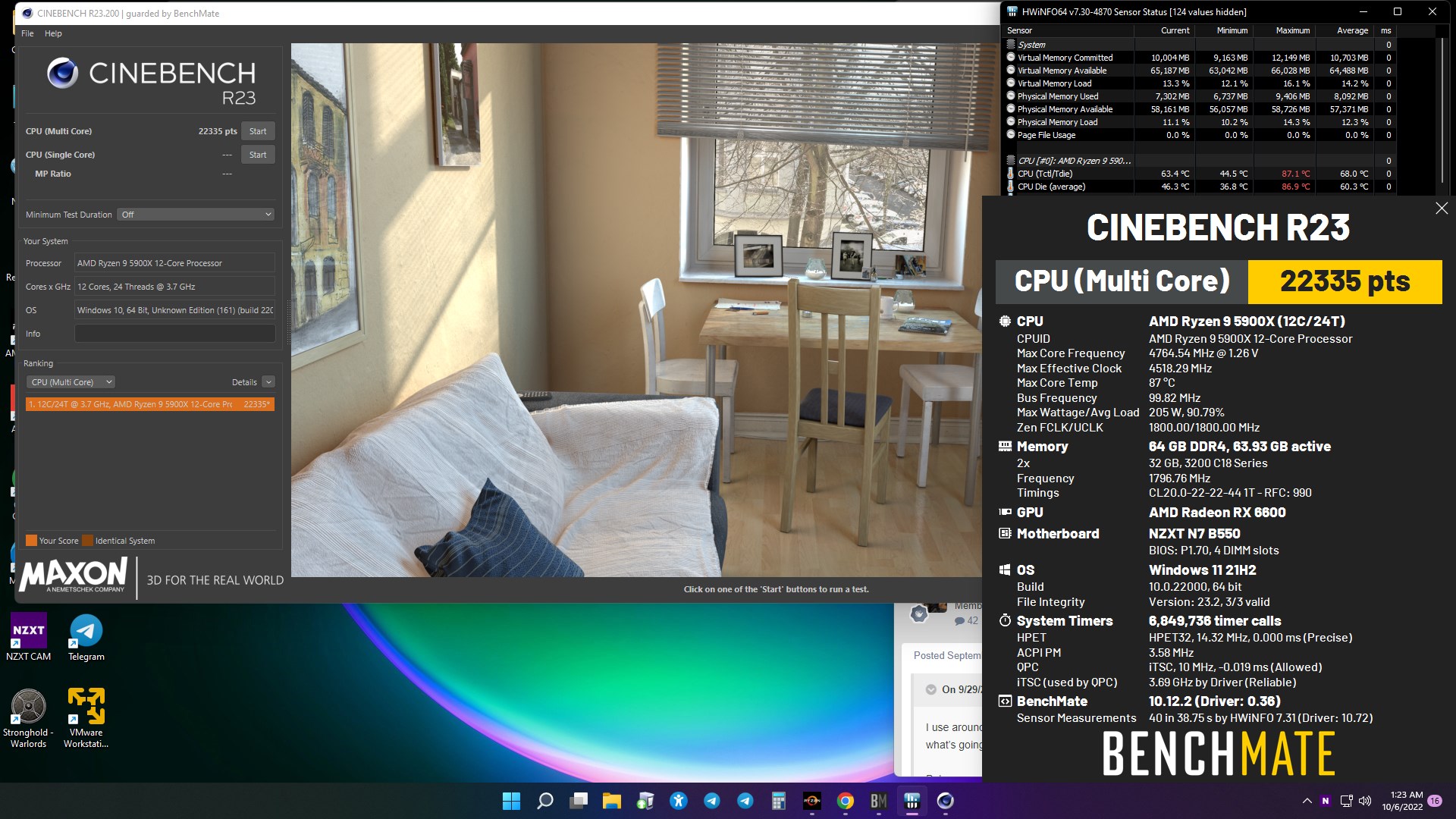Click the Your Score orange legend swatch

point(31,541)
